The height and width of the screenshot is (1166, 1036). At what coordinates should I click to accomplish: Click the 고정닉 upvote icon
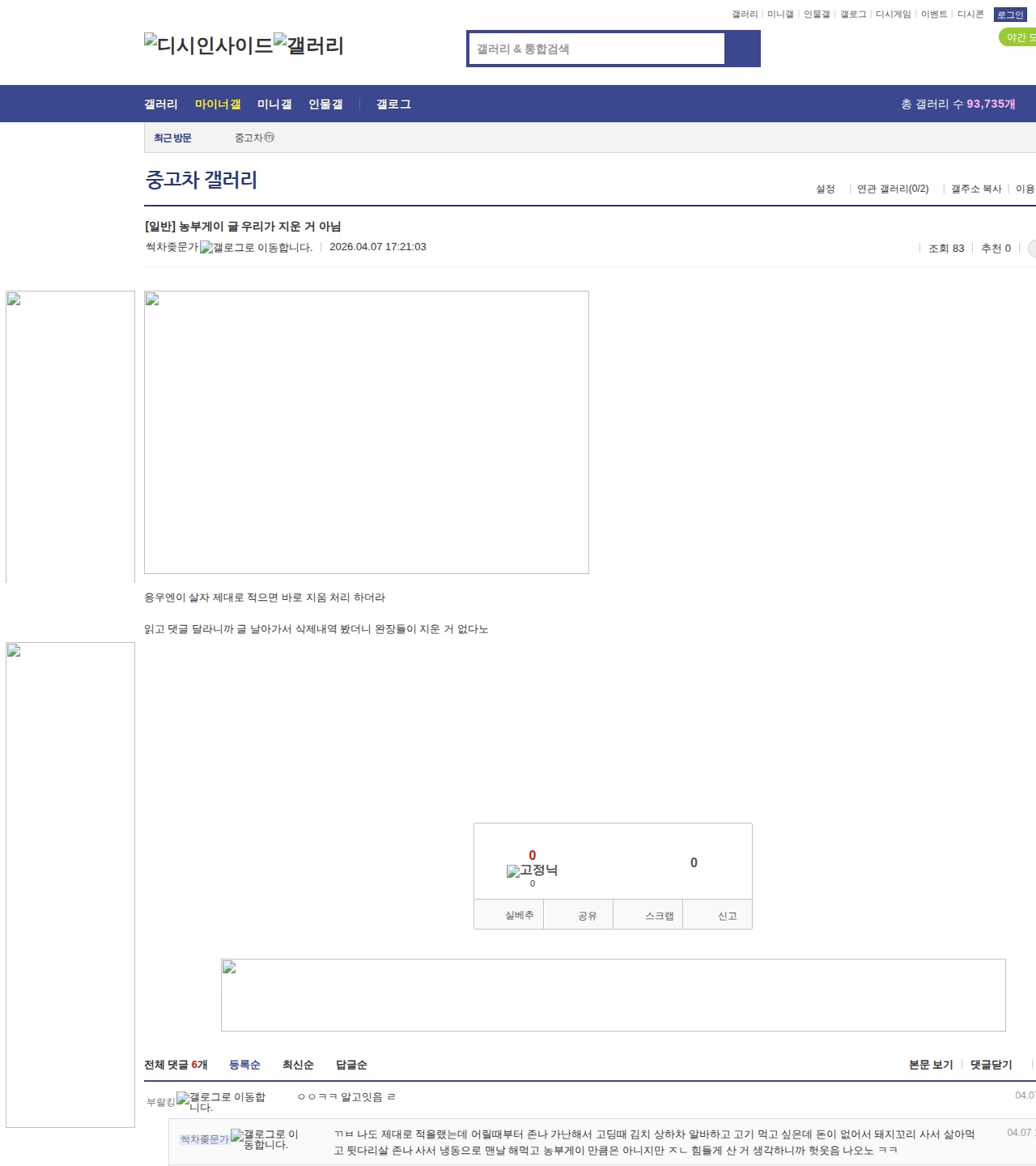[532, 871]
